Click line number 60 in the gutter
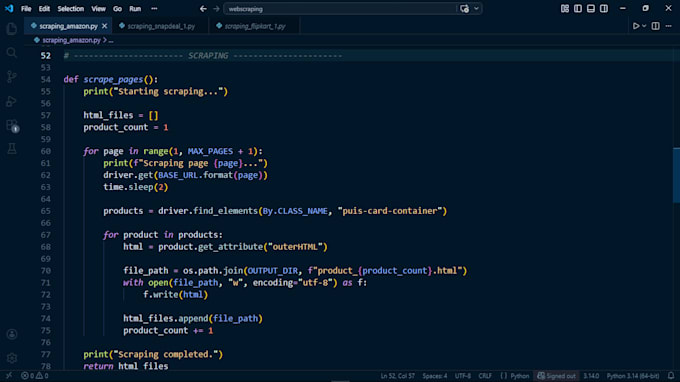680x382 pixels. coord(46,151)
